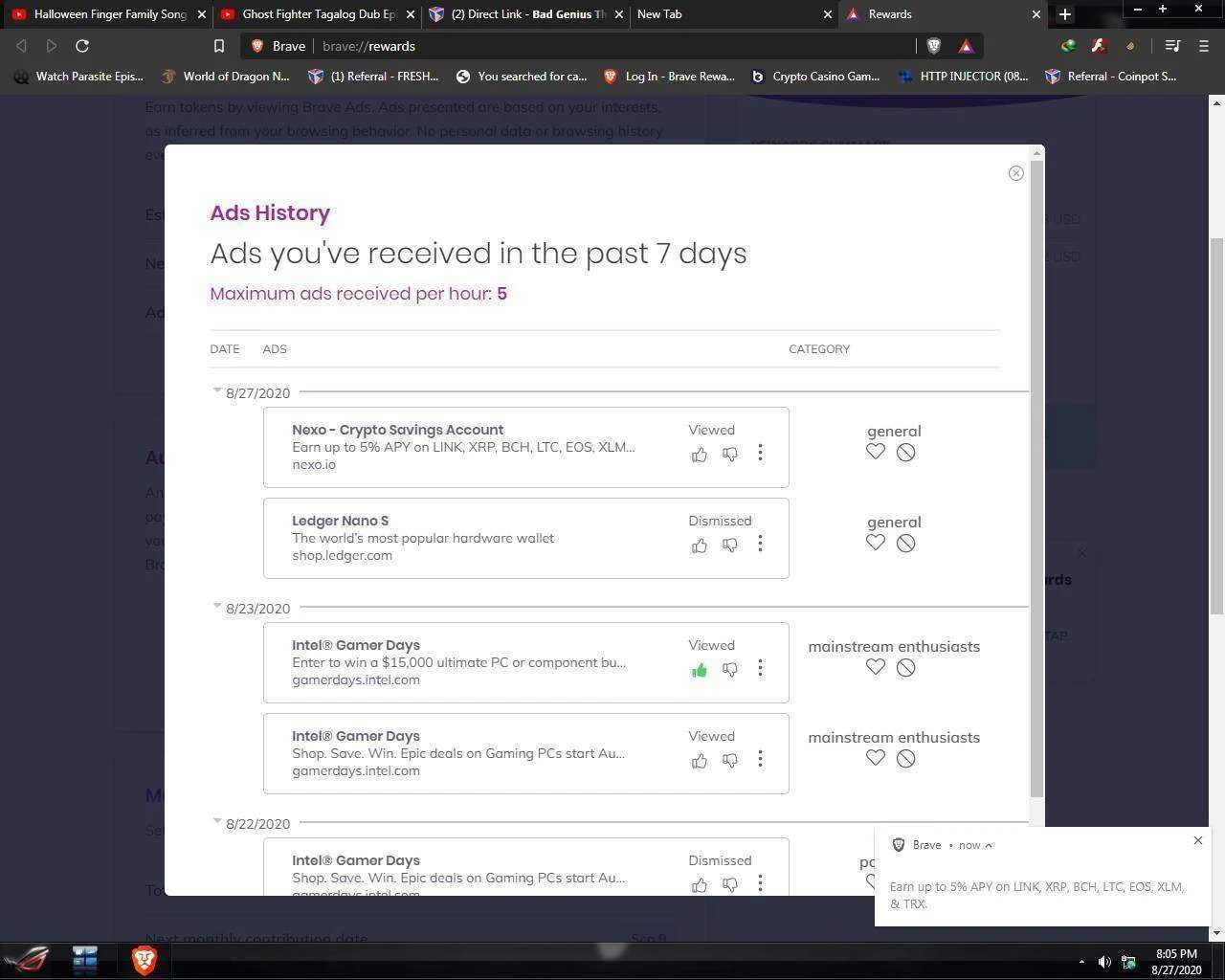Block the general category for Nexo ad
The image size is (1225, 980).
906,452
